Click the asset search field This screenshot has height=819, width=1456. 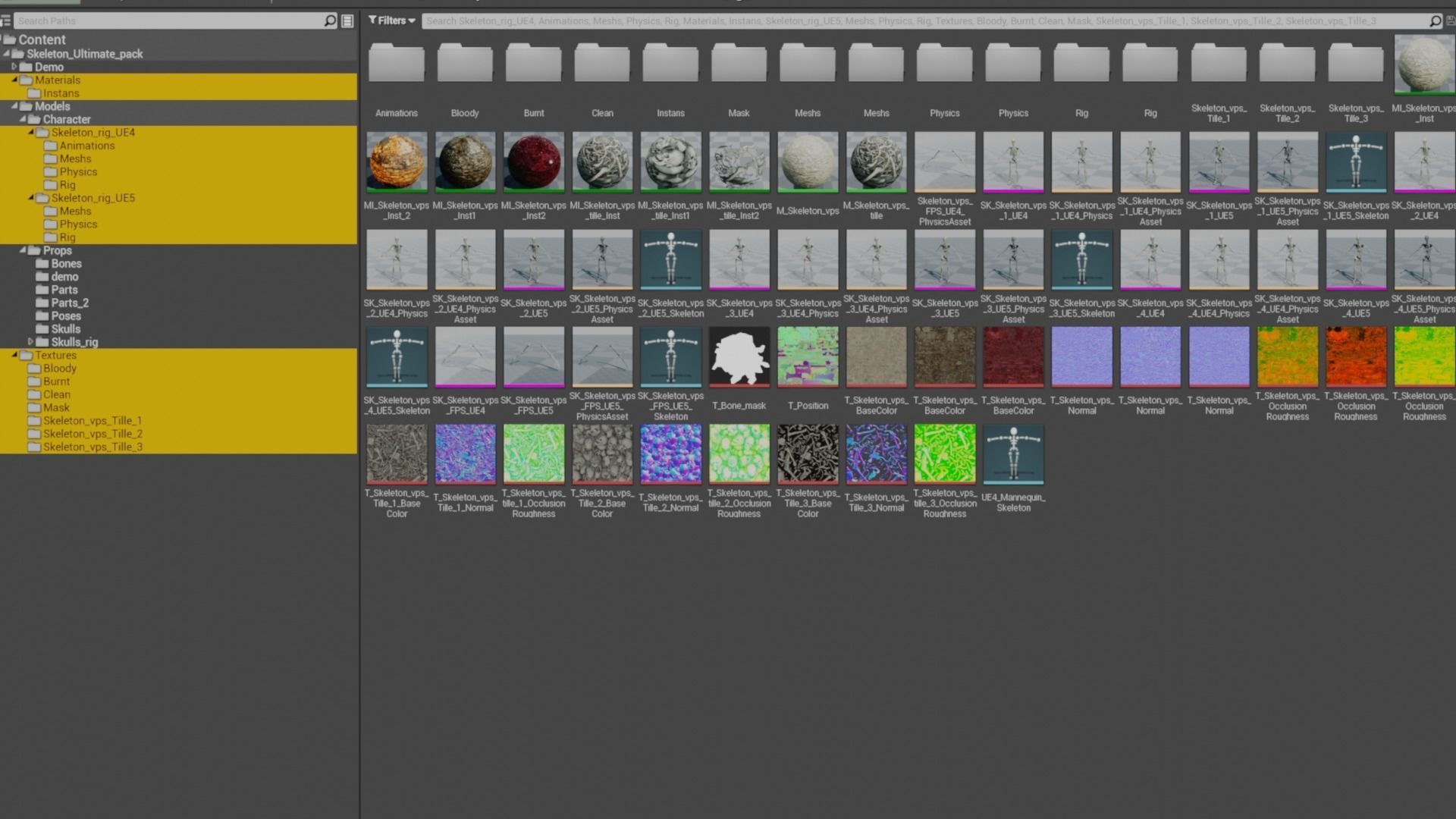[910, 21]
